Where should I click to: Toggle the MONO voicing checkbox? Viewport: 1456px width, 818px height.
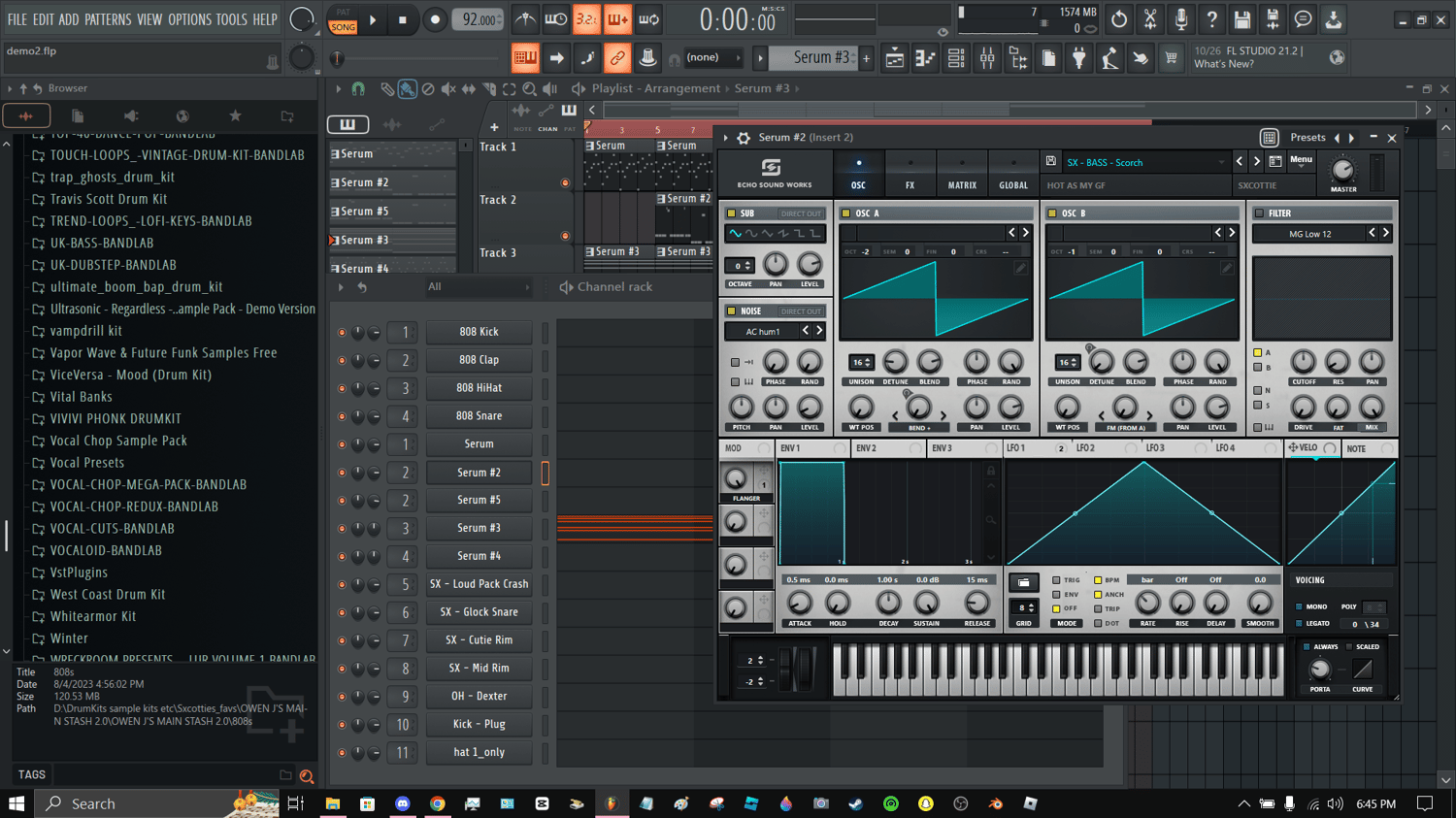1299,606
